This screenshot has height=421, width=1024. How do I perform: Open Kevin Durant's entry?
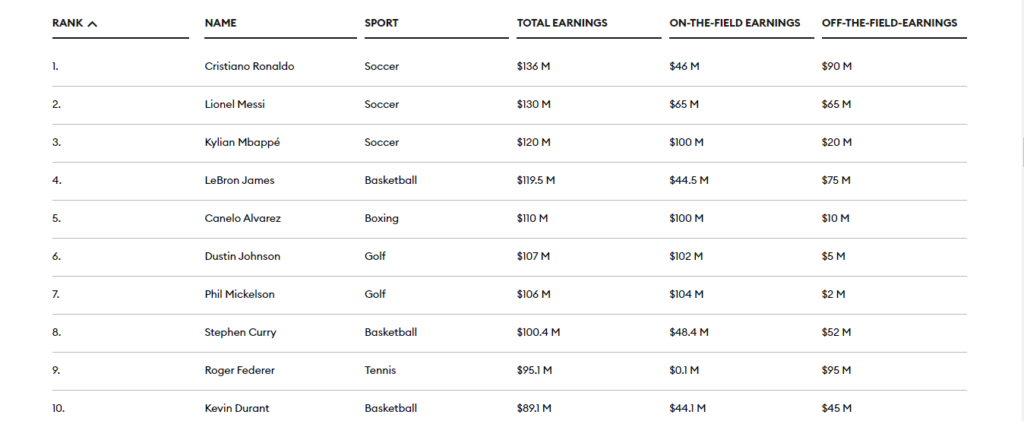click(236, 408)
